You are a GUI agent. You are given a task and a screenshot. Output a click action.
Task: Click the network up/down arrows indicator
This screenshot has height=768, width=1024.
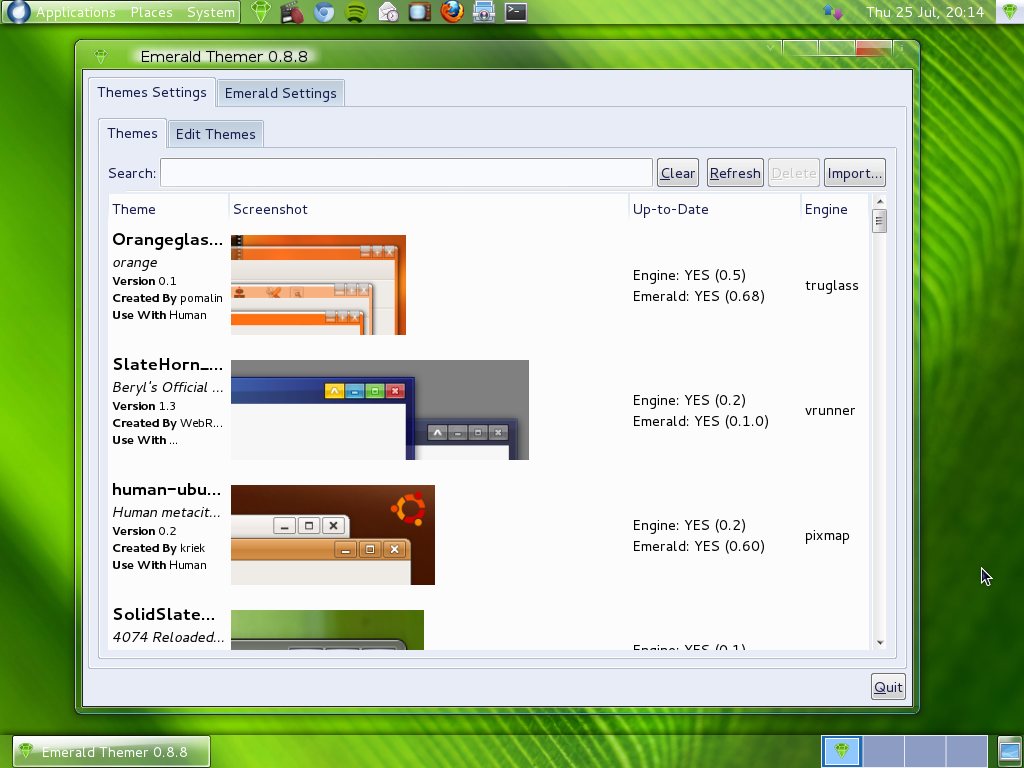pos(833,12)
